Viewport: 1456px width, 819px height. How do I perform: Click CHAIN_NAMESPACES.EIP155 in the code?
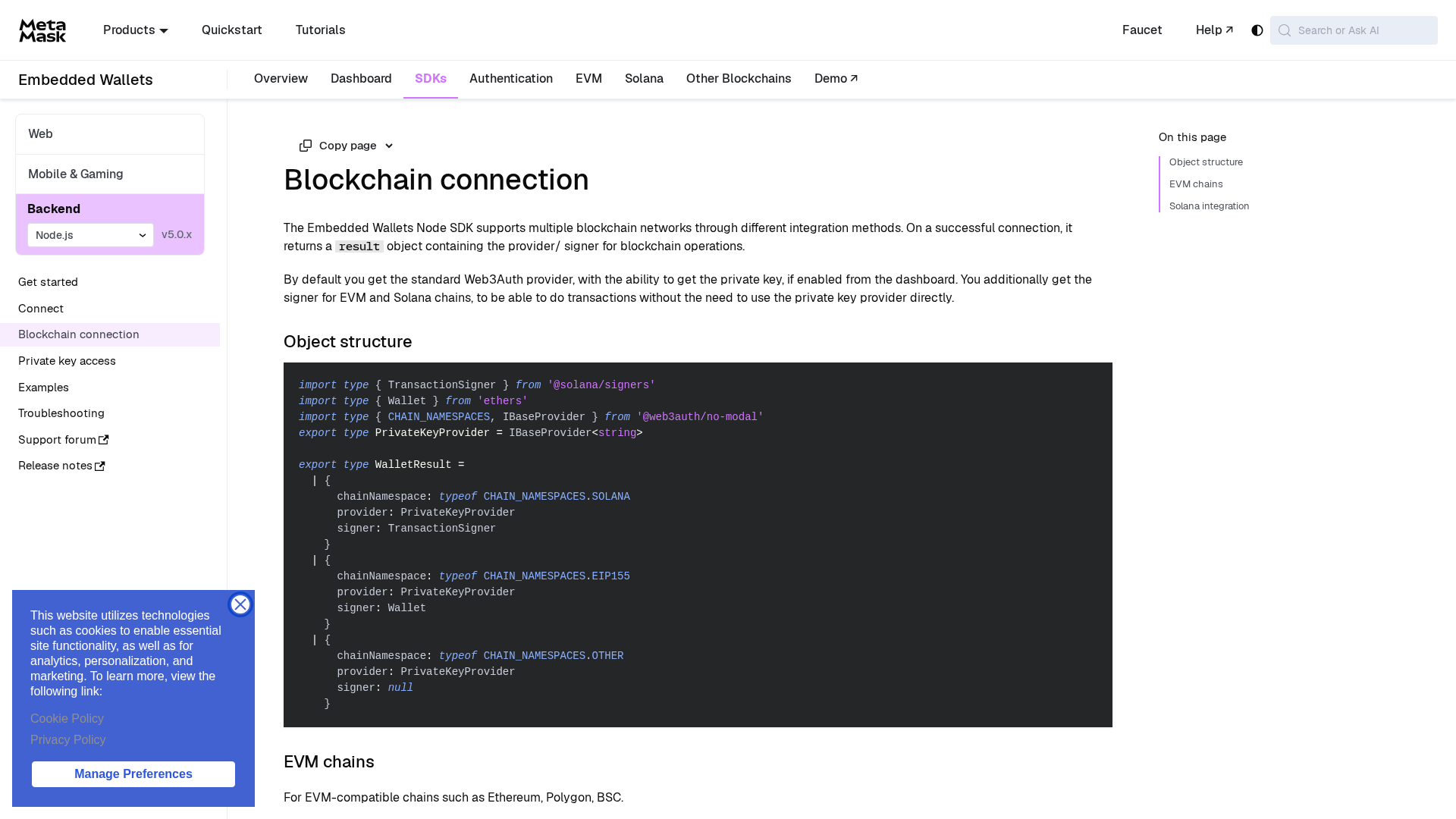pyautogui.click(x=557, y=576)
